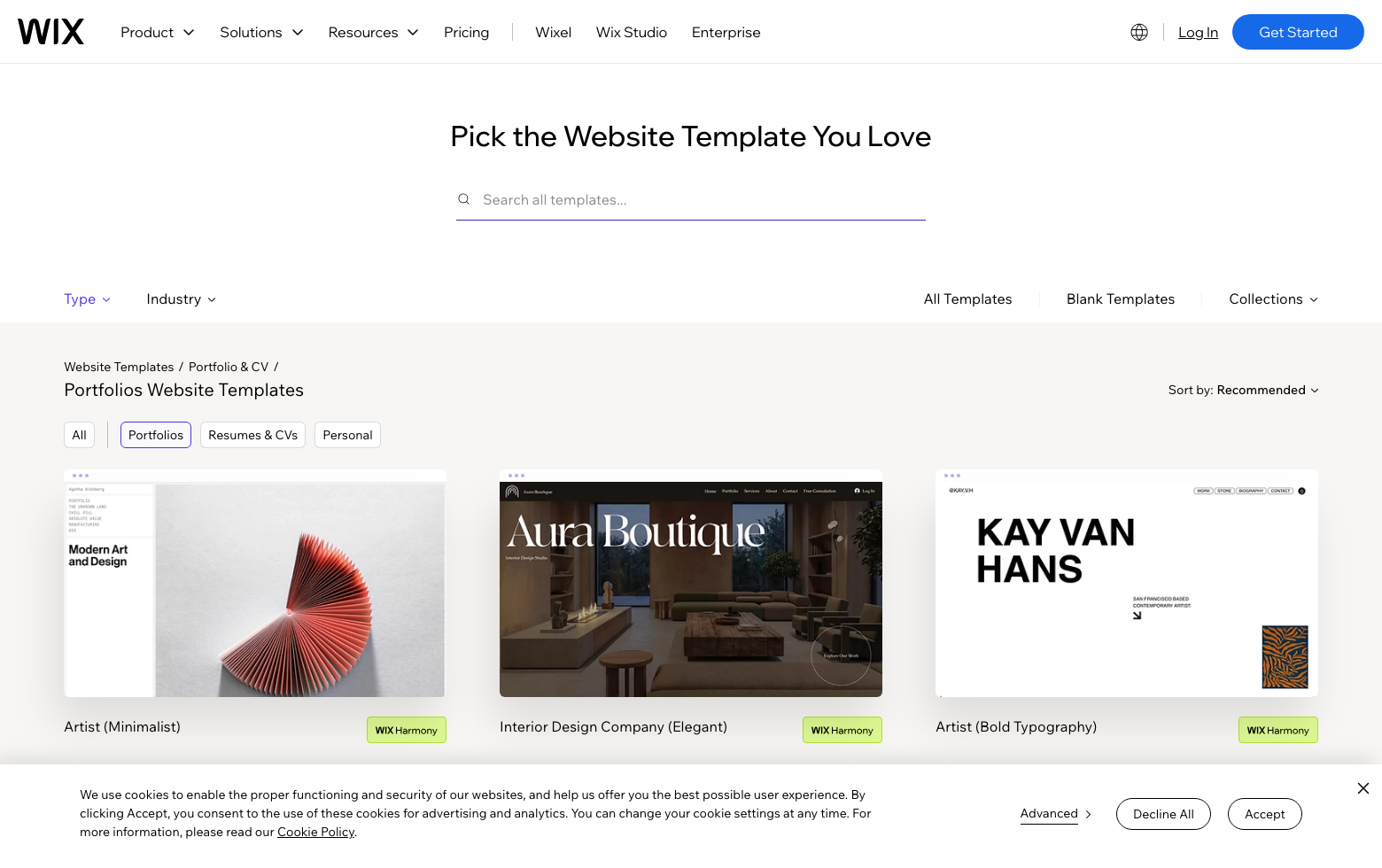Open the Sort by Recommended dropdown

pyautogui.click(x=1243, y=390)
